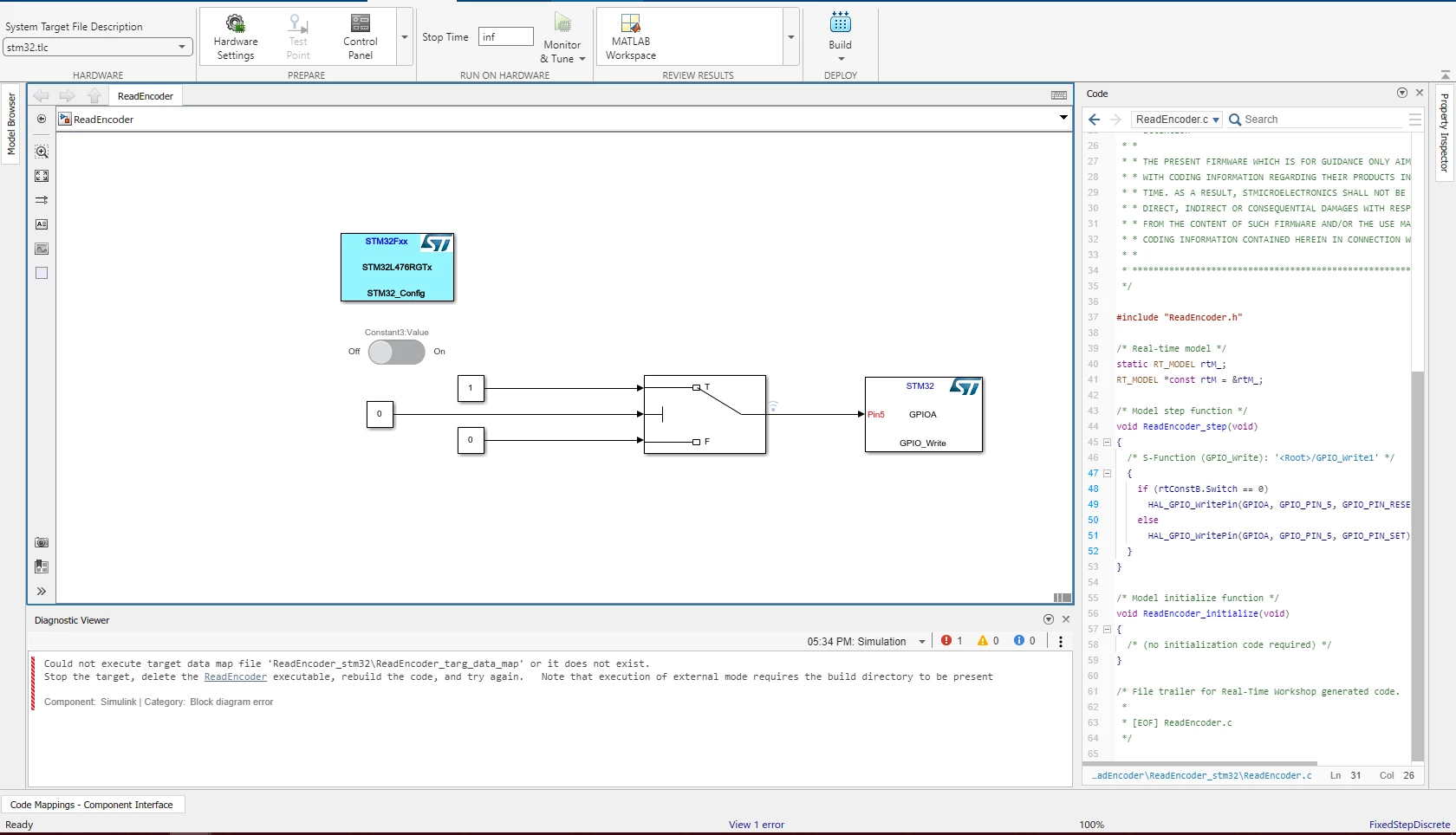This screenshot has height=835, width=1456.
Task: Click Fit to View palette icon
Action: 42,176
